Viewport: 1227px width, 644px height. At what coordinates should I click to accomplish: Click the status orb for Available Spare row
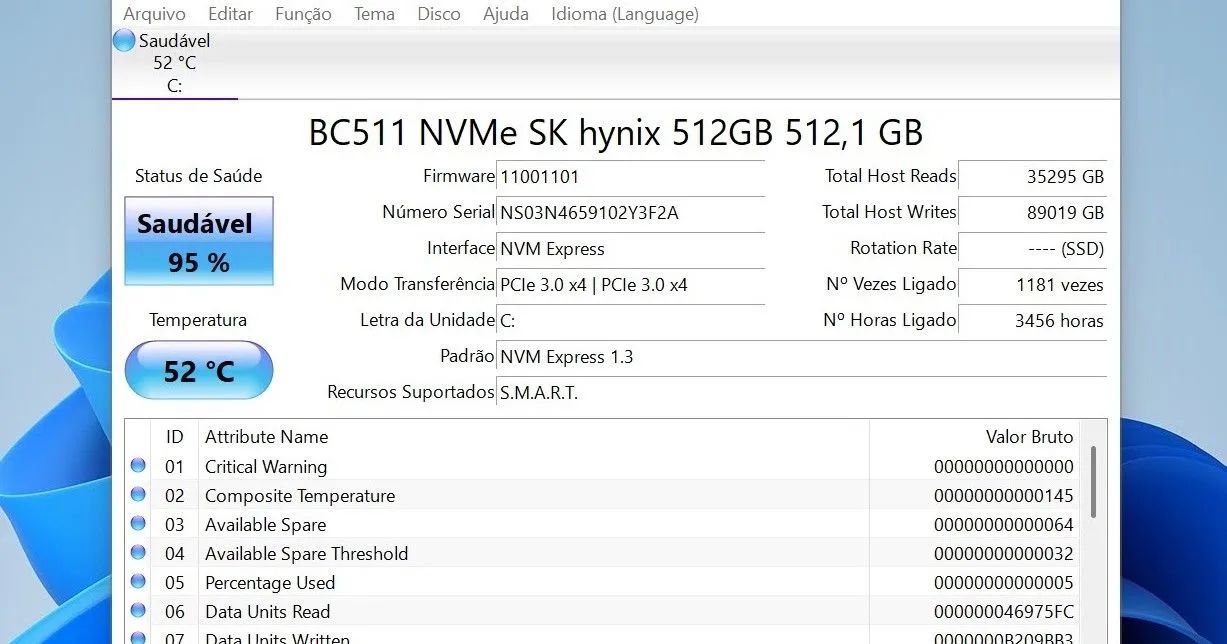pos(138,524)
